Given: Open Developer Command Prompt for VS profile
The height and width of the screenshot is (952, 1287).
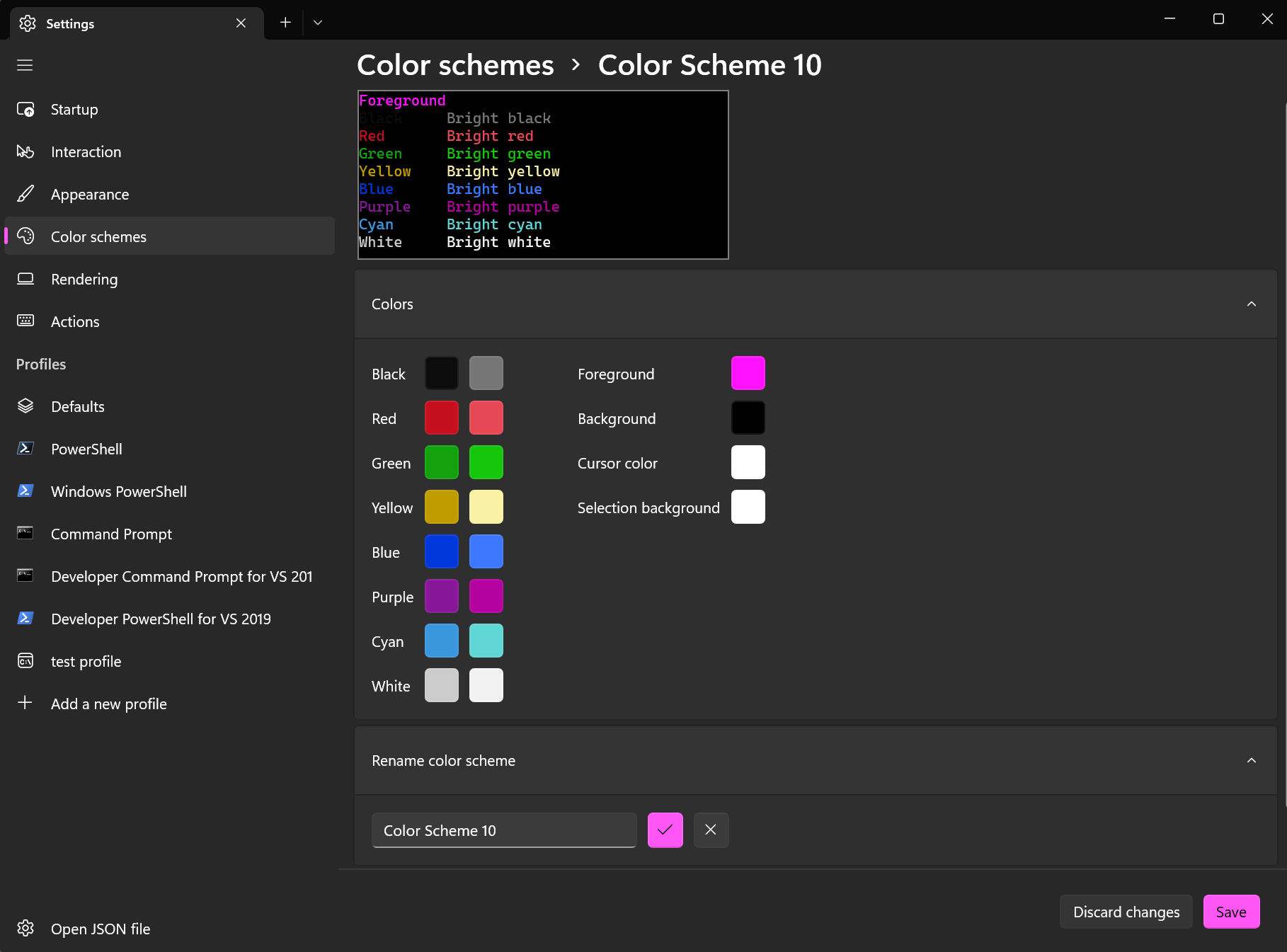Looking at the screenshot, I should coord(169,577).
